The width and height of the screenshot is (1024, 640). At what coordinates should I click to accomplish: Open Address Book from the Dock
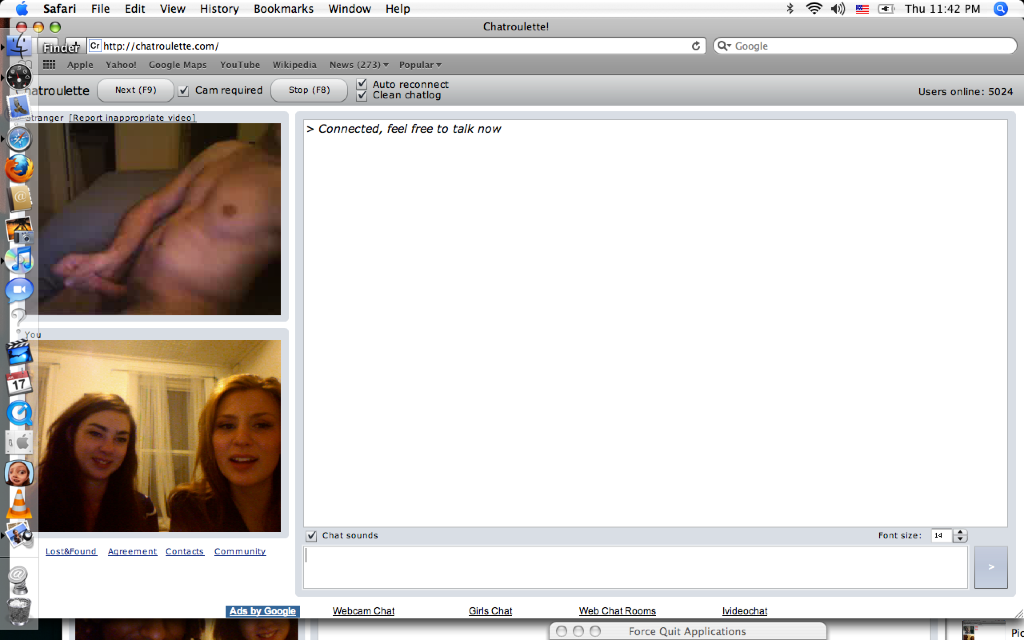click(x=20, y=198)
